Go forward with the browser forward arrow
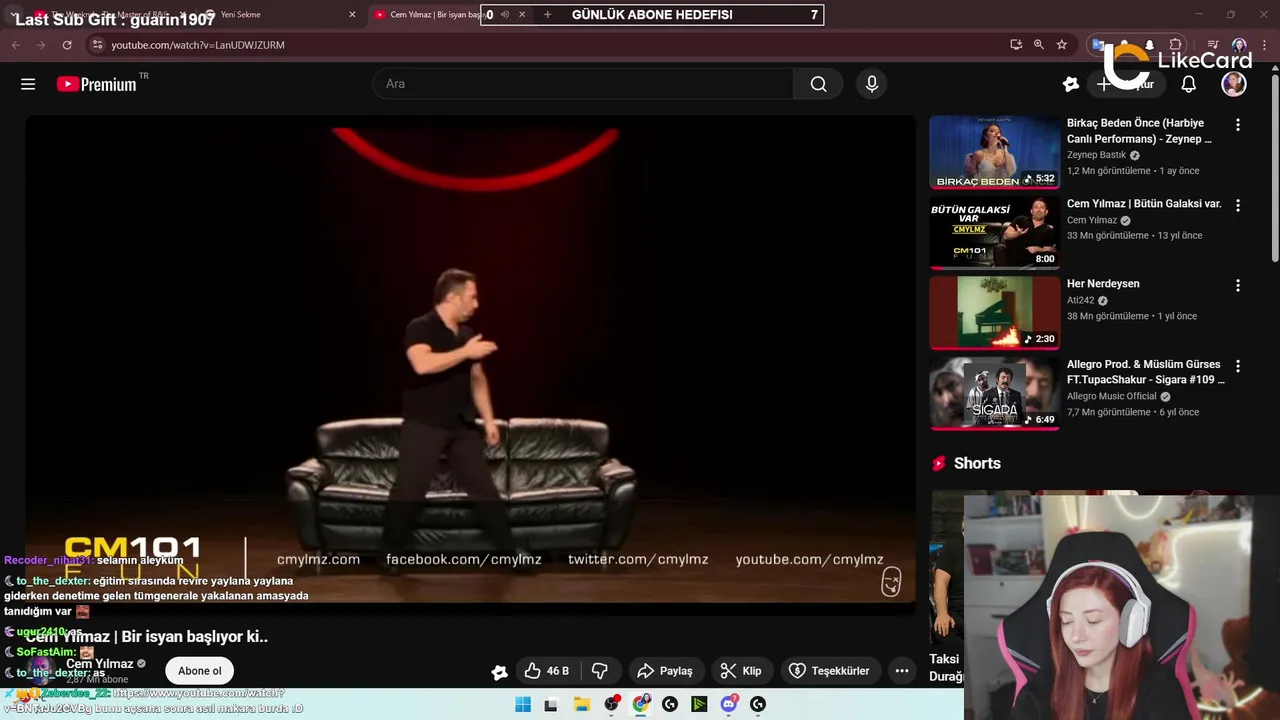Viewport: 1280px width, 720px height. click(x=41, y=45)
